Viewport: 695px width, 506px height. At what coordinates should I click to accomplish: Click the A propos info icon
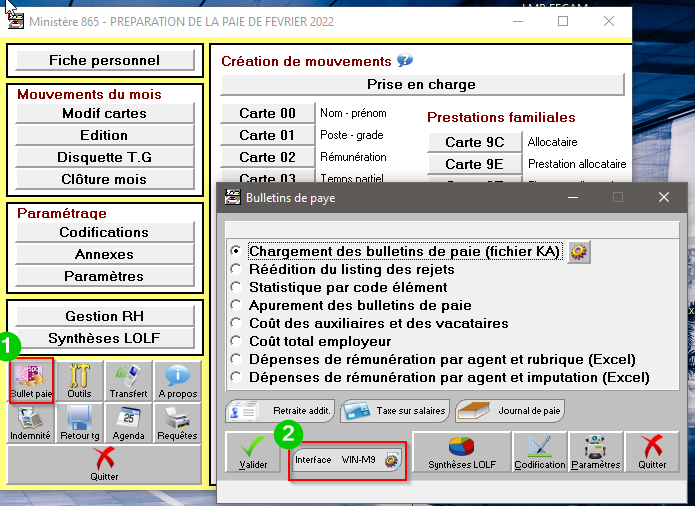click(177, 381)
